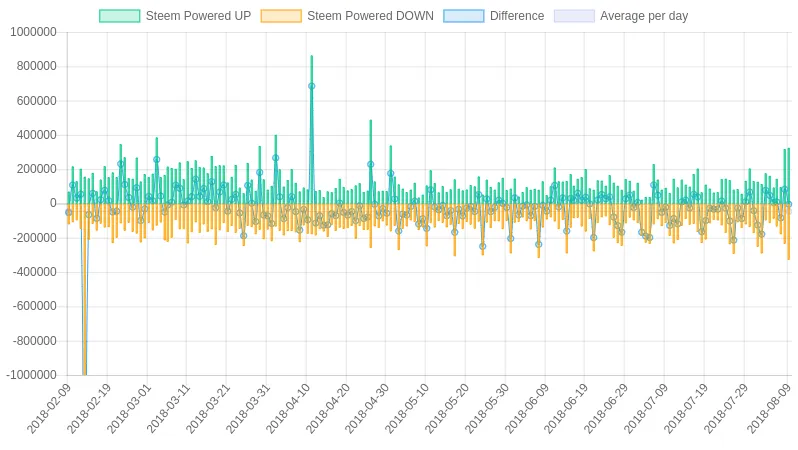This screenshot has width=798, height=450.
Task: Click the 2018-03-31 date label
Action: point(248,408)
